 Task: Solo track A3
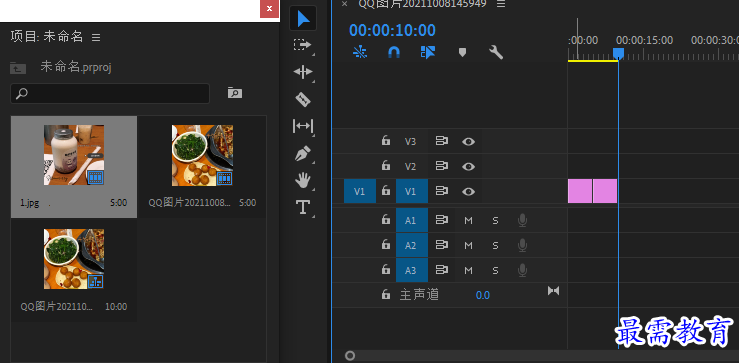[x=495, y=271]
